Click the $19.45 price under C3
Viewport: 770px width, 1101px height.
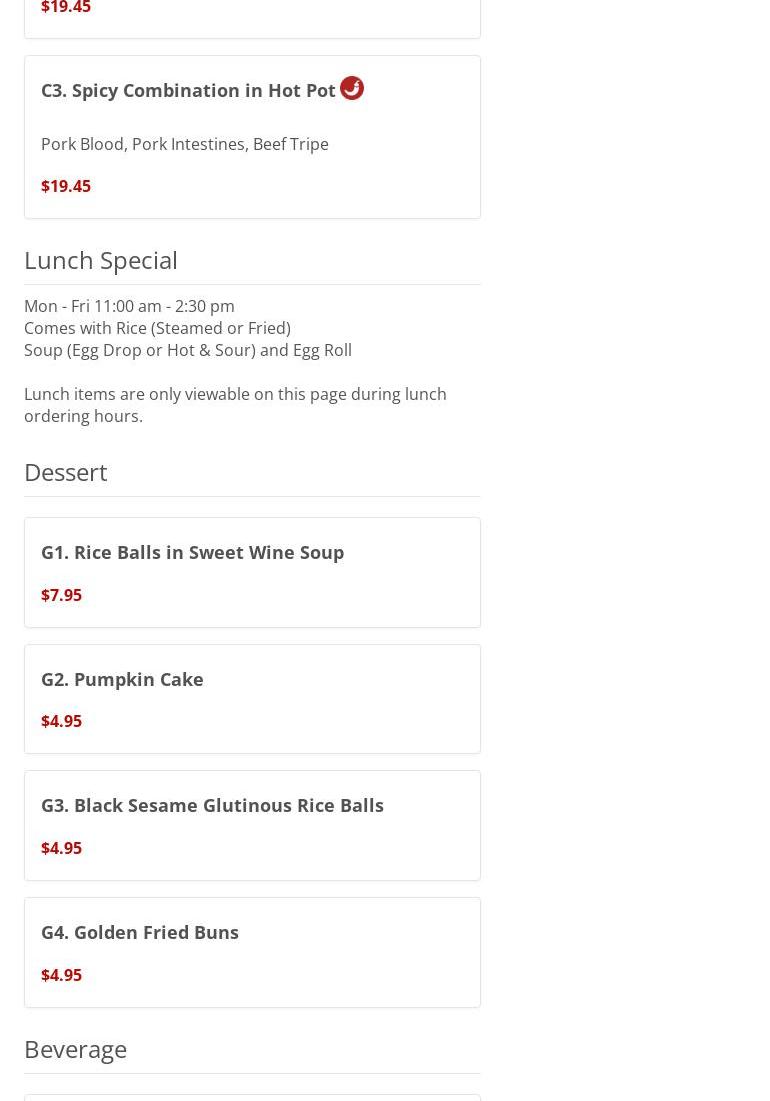point(66,186)
